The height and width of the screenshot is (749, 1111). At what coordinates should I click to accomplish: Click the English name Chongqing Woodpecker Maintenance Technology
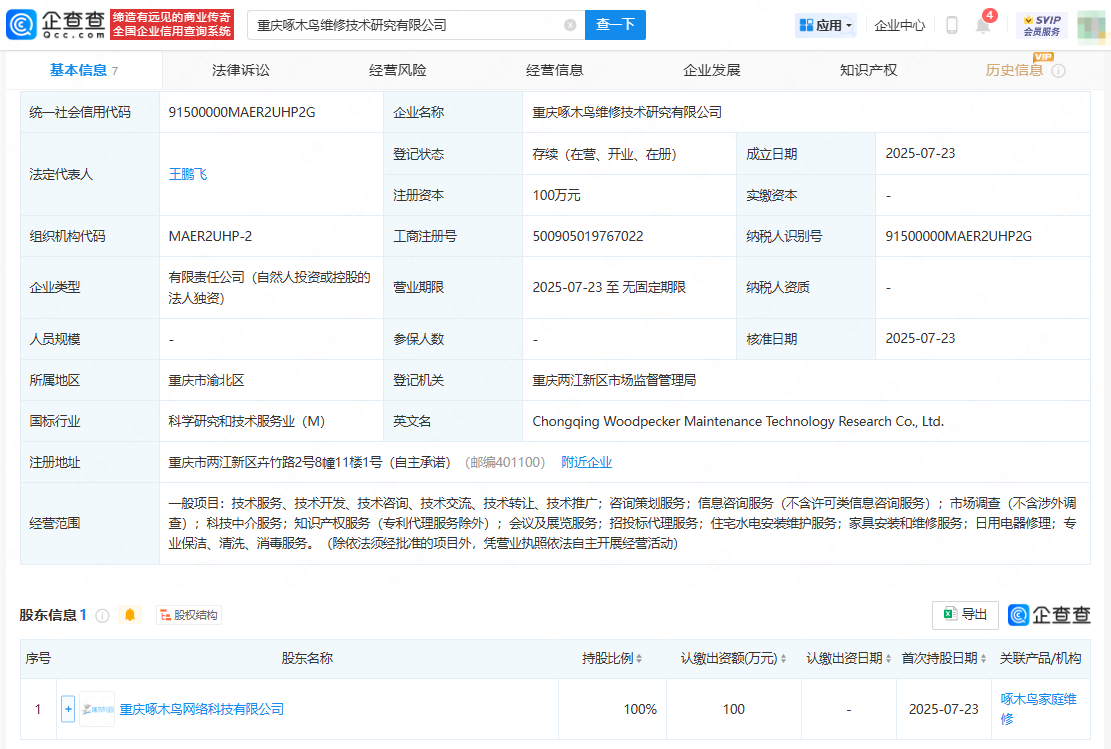point(738,421)
